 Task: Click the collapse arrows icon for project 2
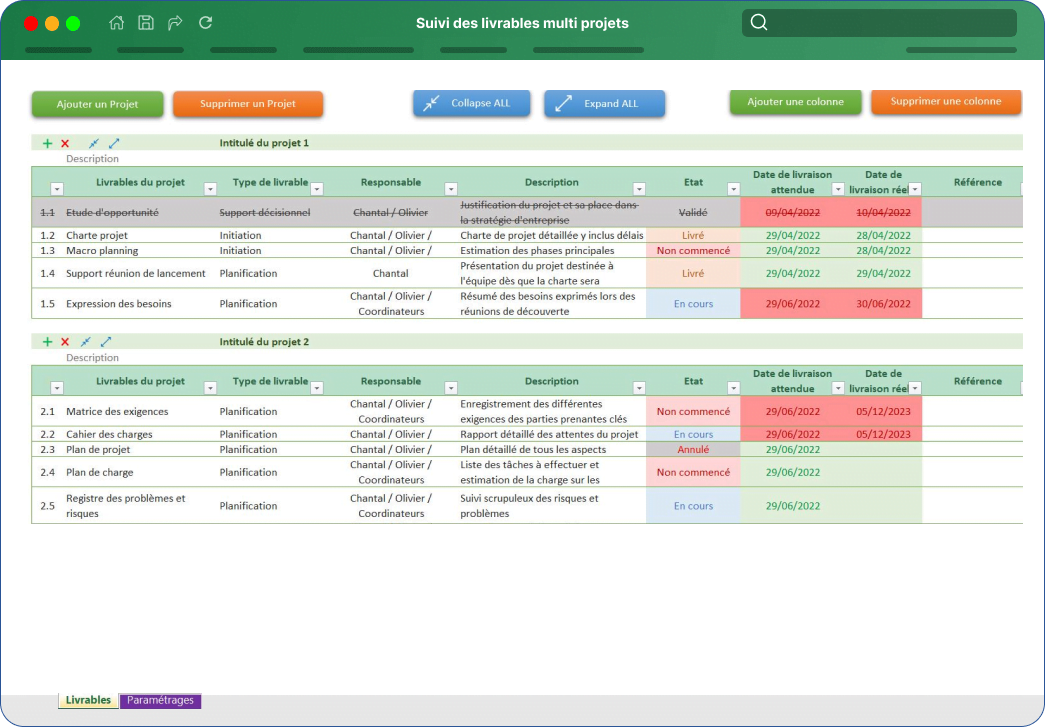pyautogui.click(x=85, y=342)
